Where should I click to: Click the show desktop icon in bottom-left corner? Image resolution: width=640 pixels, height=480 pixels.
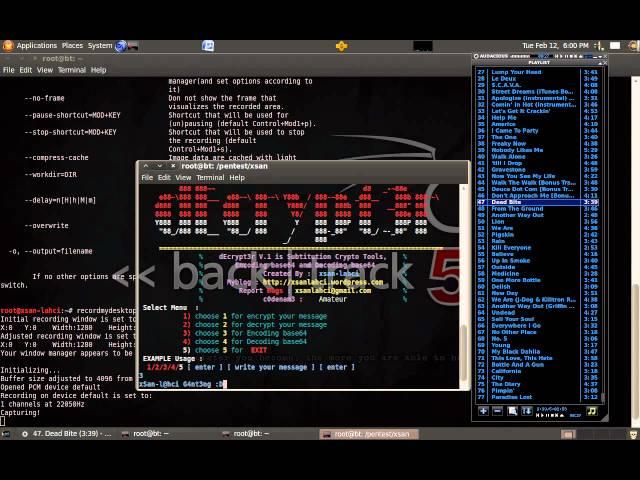(7, 434)
